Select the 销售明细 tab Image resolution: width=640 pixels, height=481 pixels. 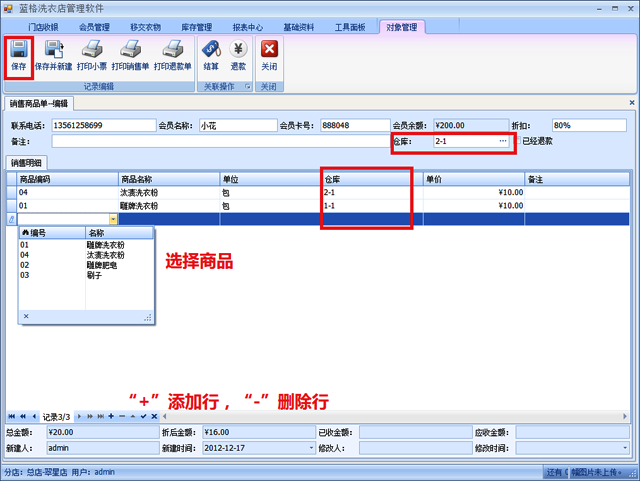coord(26,163)
